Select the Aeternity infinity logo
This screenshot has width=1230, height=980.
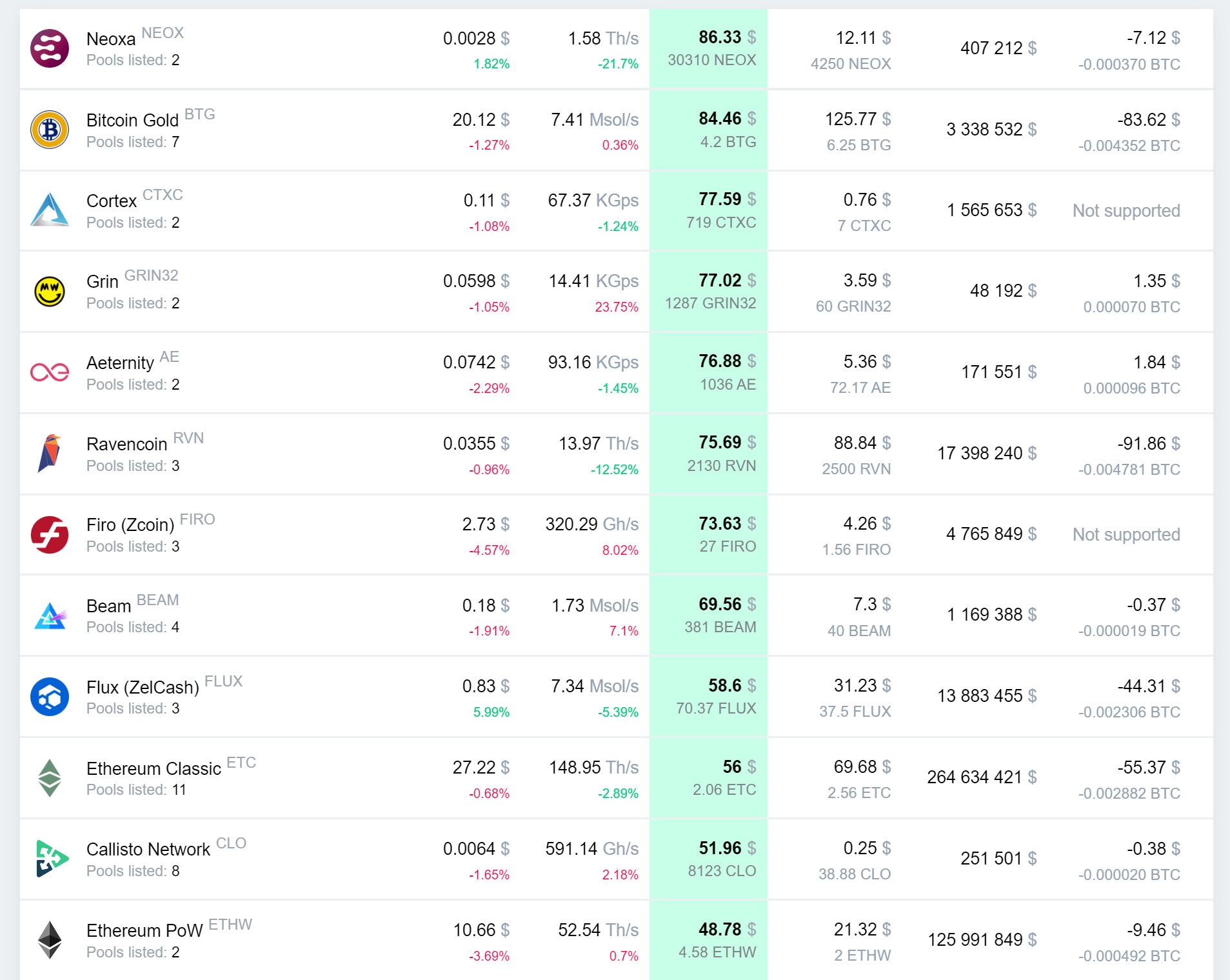50,372
